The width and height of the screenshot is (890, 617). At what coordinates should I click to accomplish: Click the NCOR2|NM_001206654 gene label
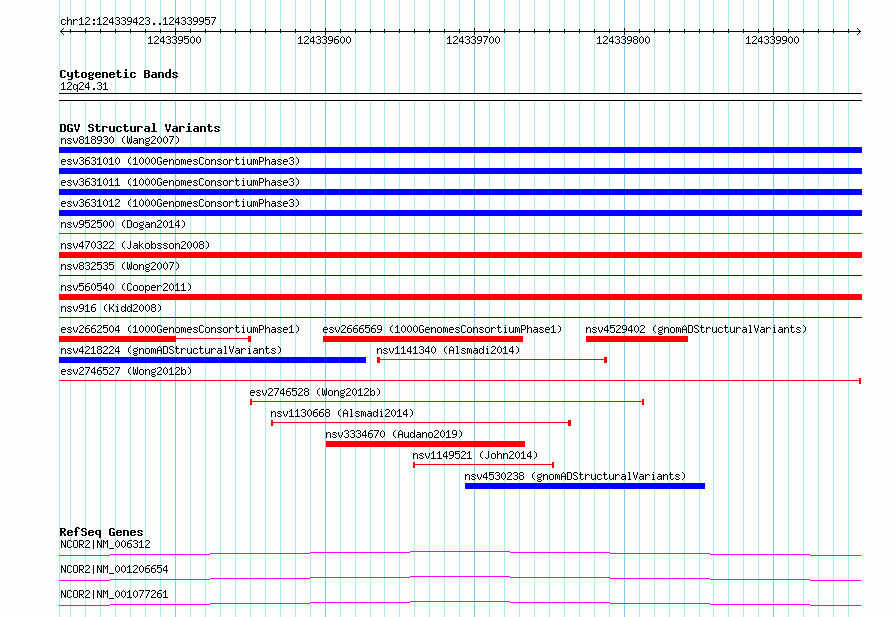click(x=114, y=569)
